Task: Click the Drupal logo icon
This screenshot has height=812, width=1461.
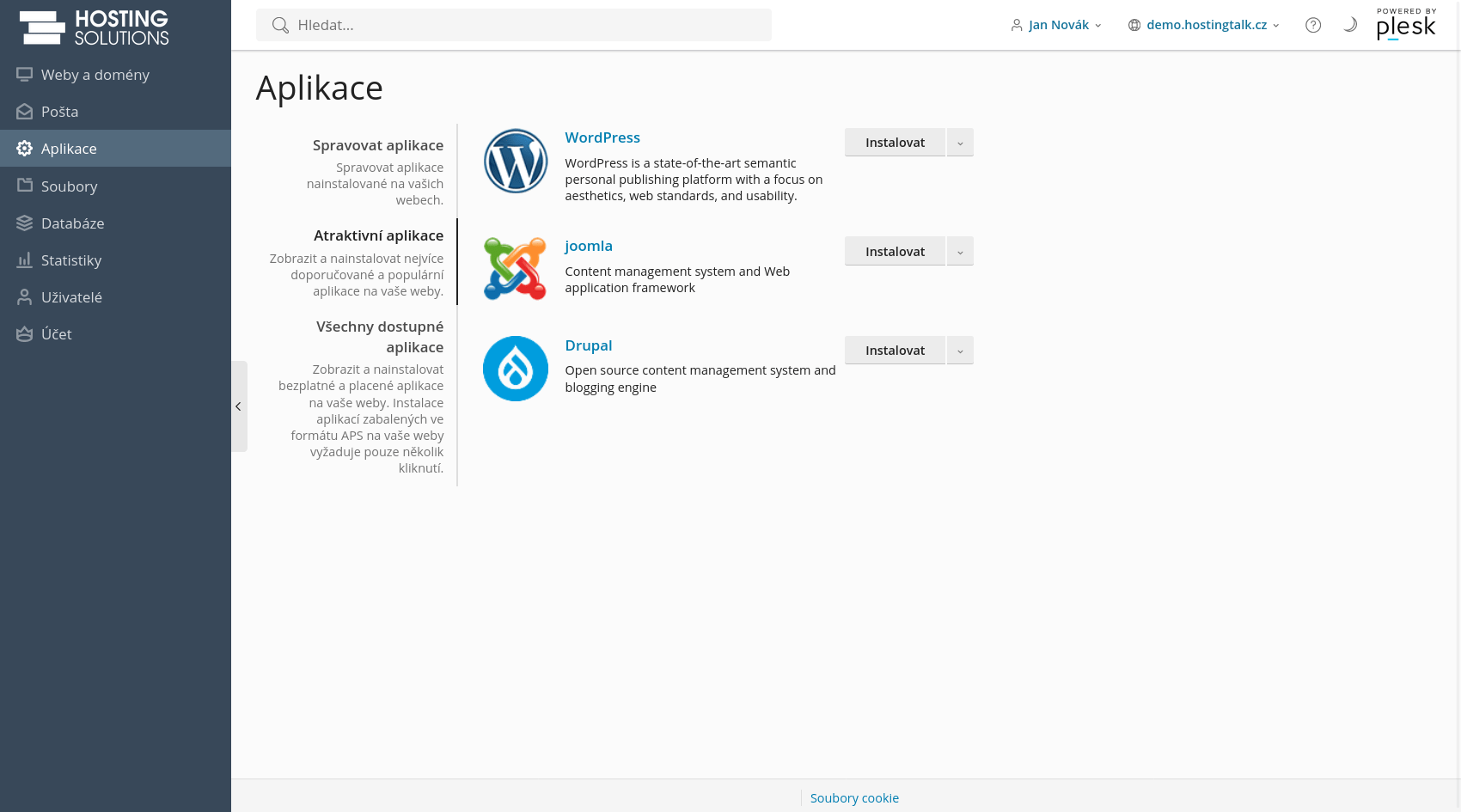Action: [x=516, y=369]
